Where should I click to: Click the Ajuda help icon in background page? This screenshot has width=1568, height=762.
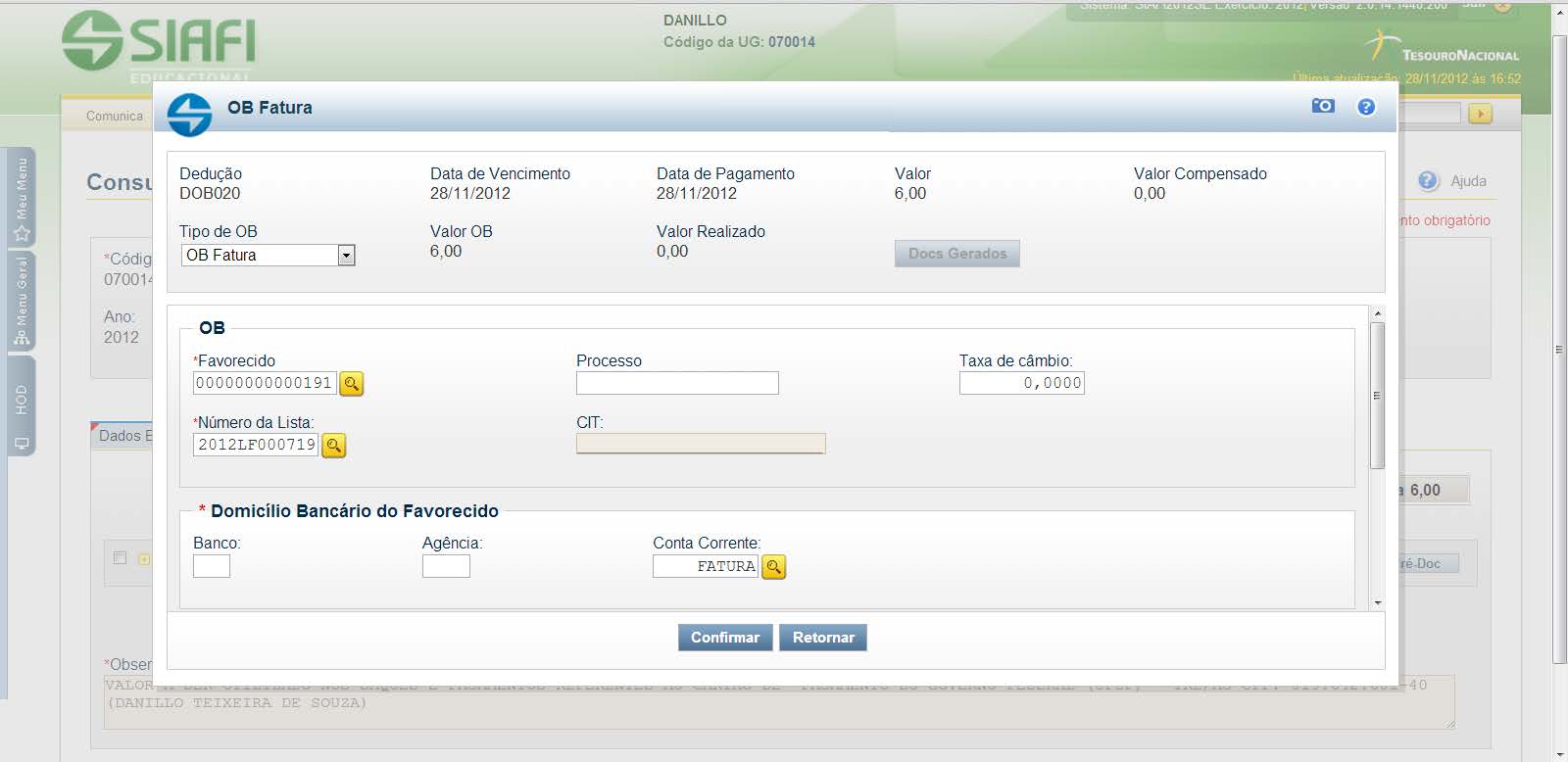tap(1428, 180)
